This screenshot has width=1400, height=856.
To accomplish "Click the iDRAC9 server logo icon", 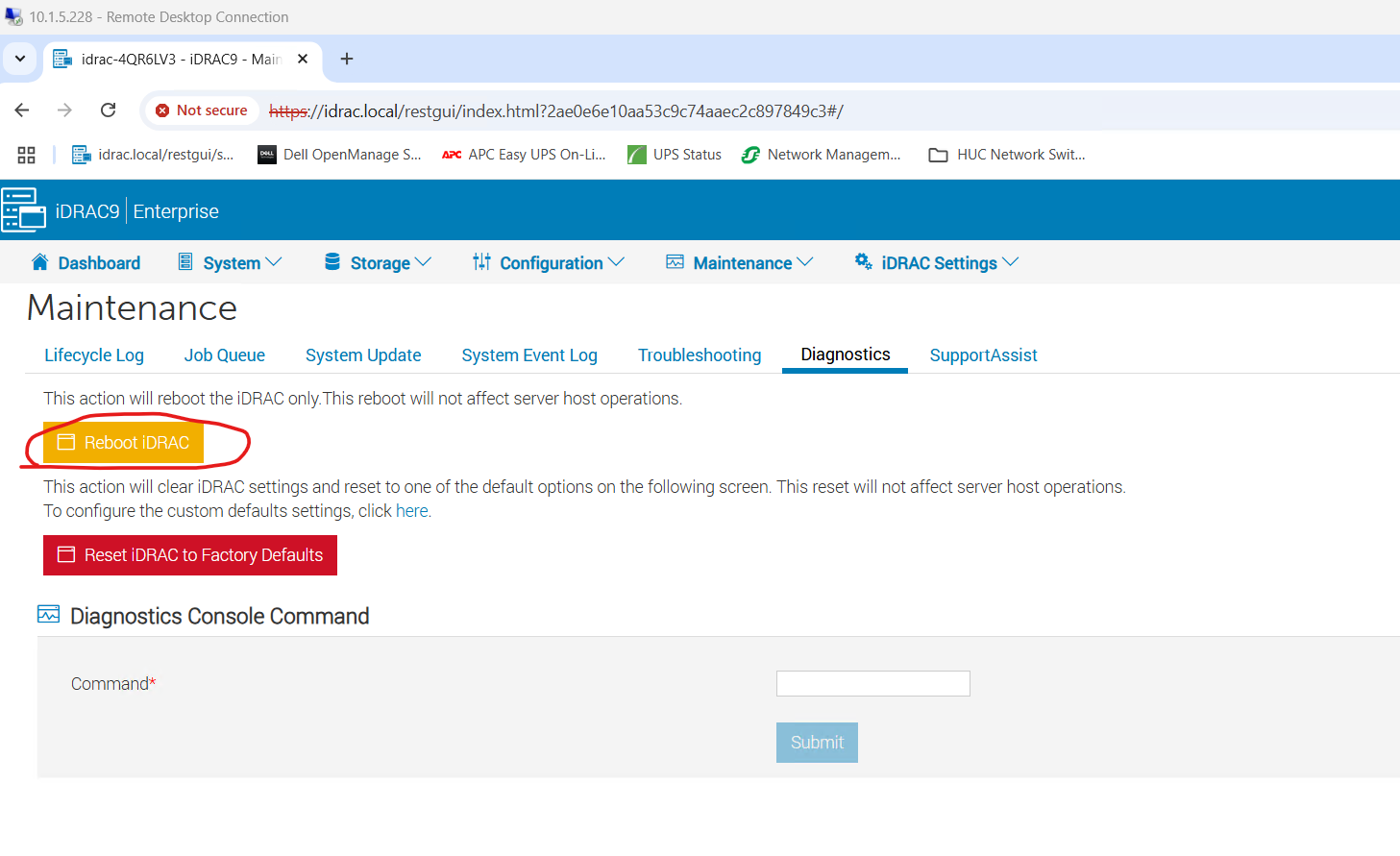I will [23, 210].
